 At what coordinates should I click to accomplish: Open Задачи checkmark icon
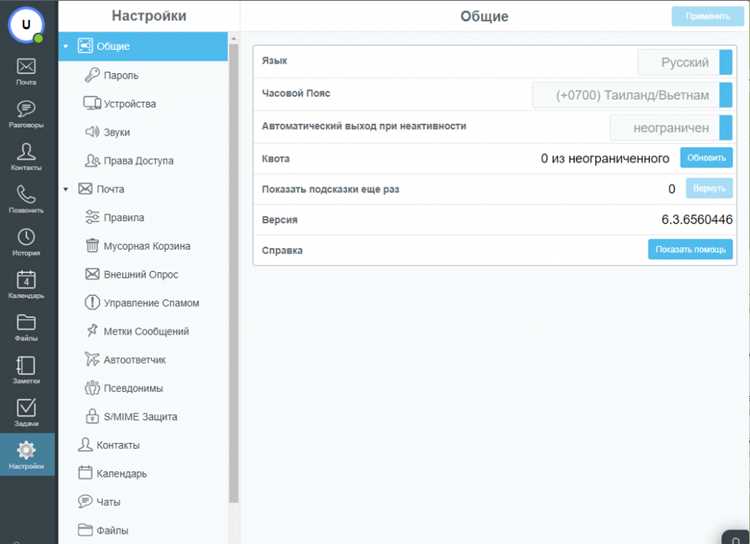(x=26, y=408)
